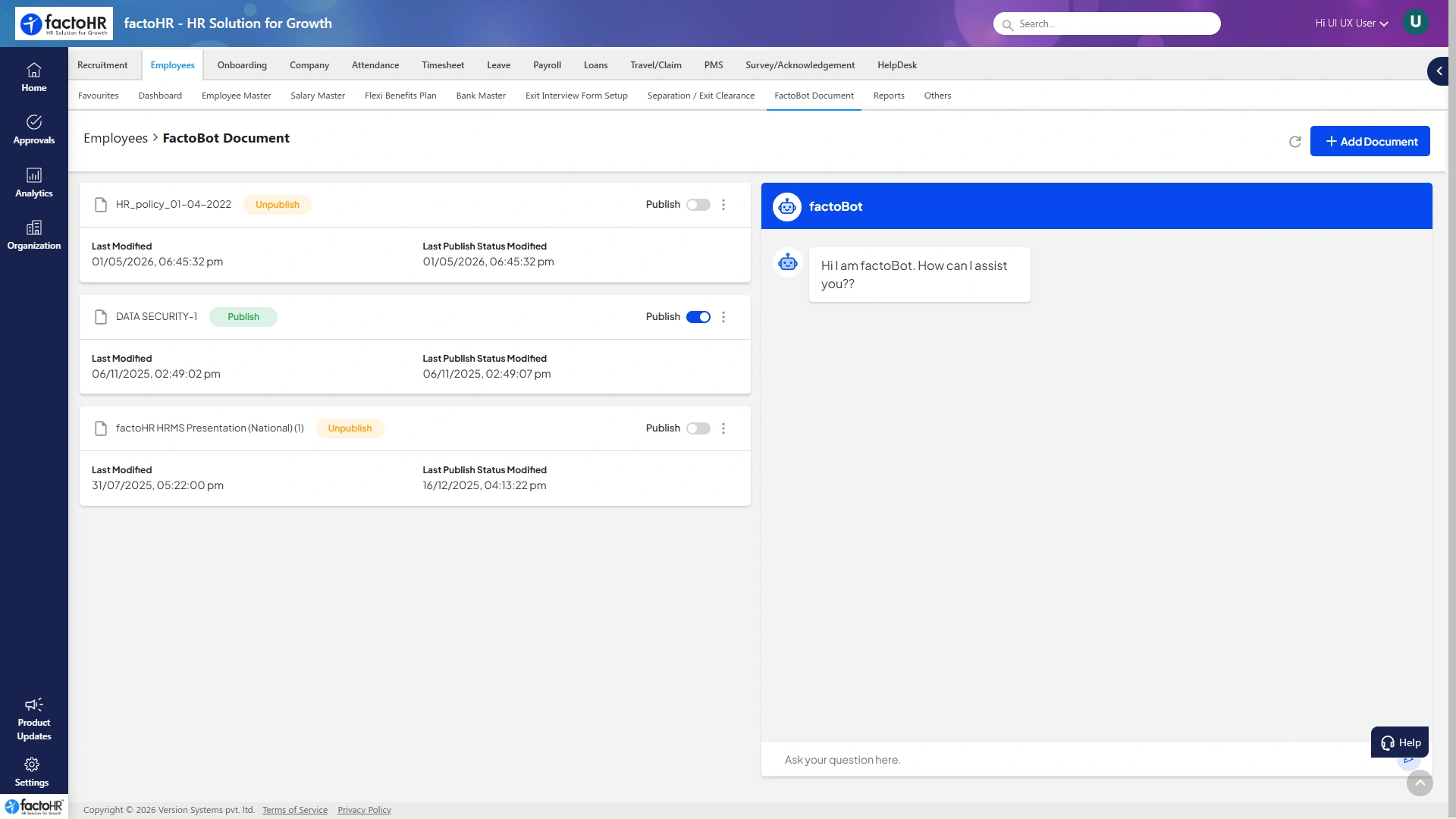Viewport: 1456px width, 819px height.
Task: Open the Leave tab
Action: 498,65
